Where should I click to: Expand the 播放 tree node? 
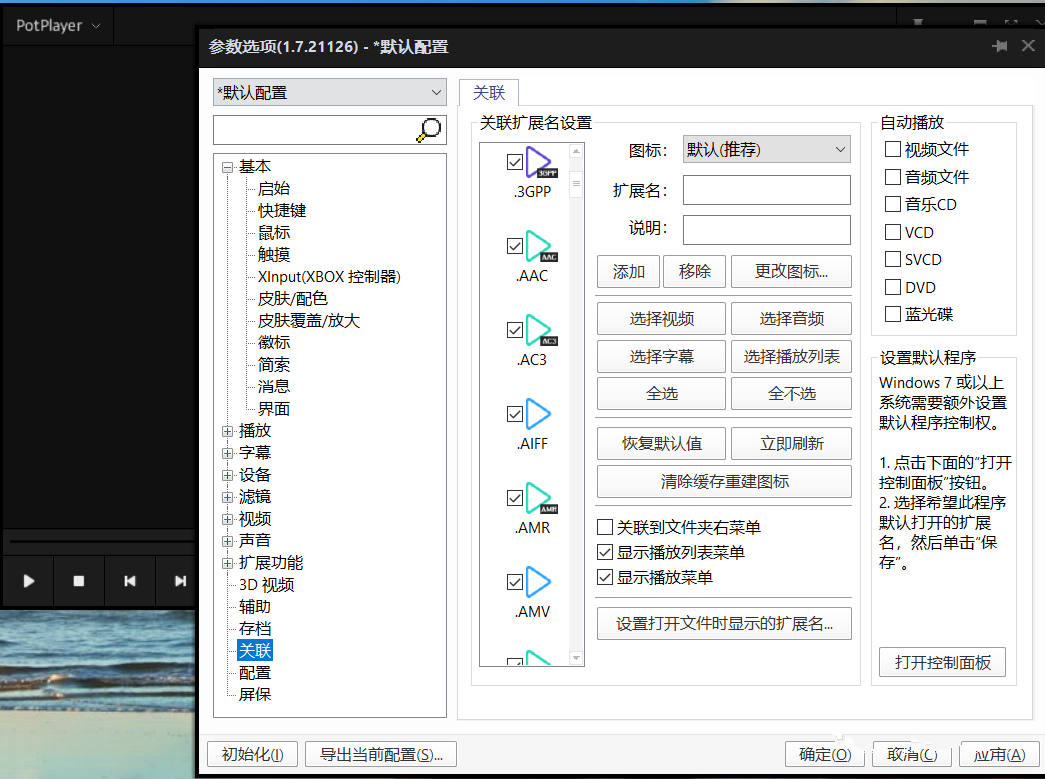pyautogui.click(x=227, y=431)
